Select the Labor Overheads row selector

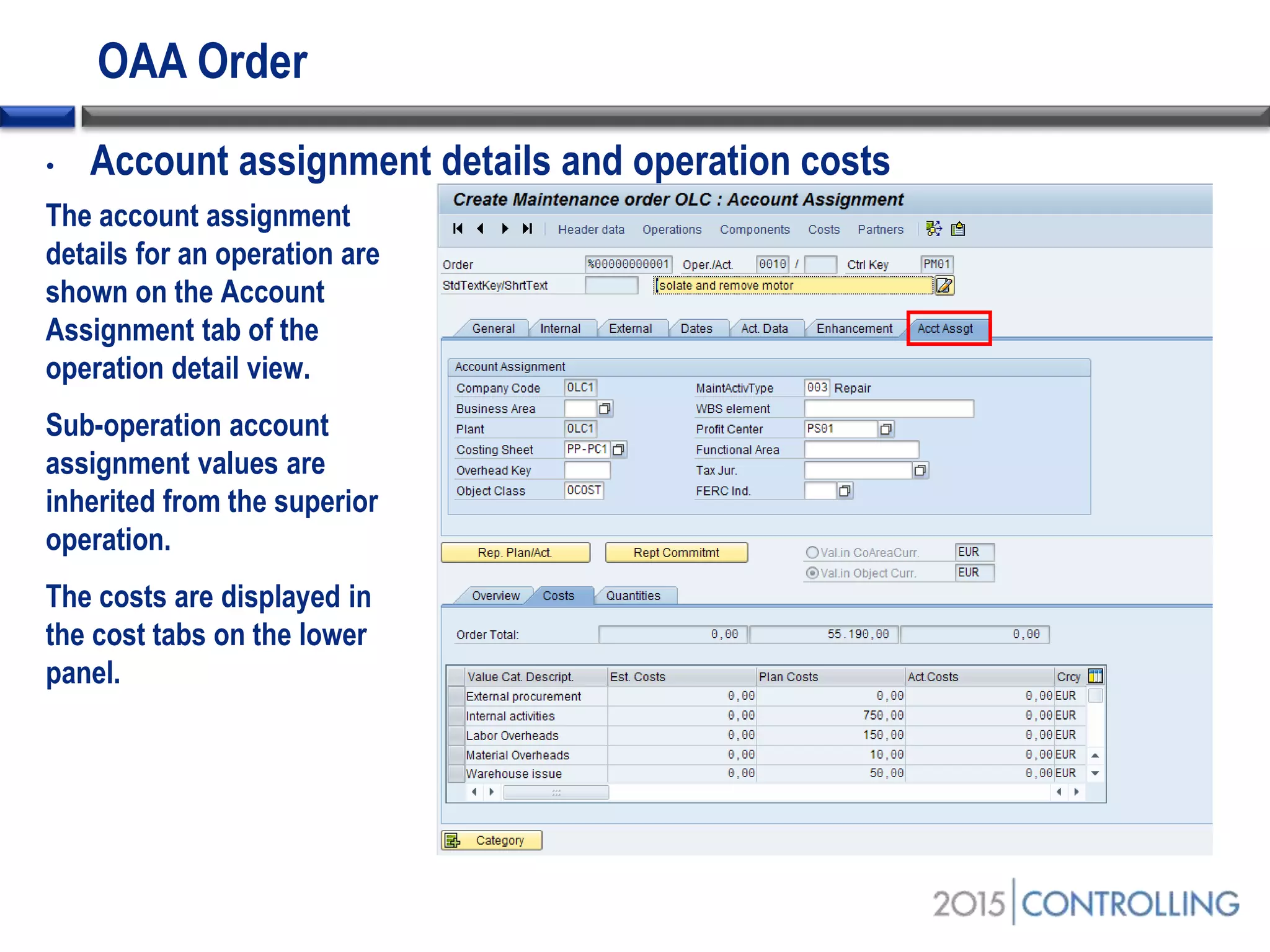click(456, 735)
